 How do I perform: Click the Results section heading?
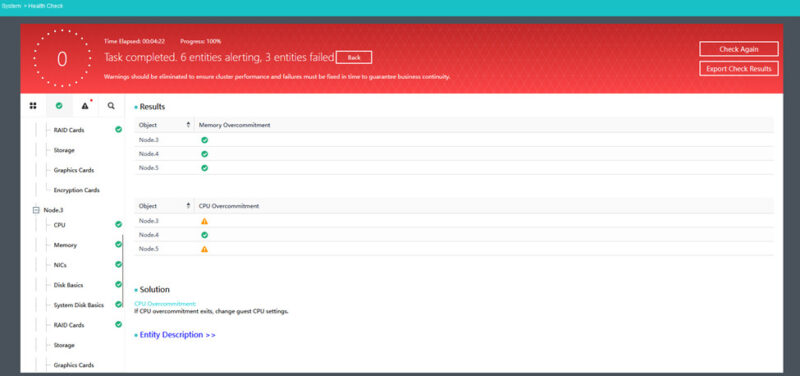coord(152,107)
